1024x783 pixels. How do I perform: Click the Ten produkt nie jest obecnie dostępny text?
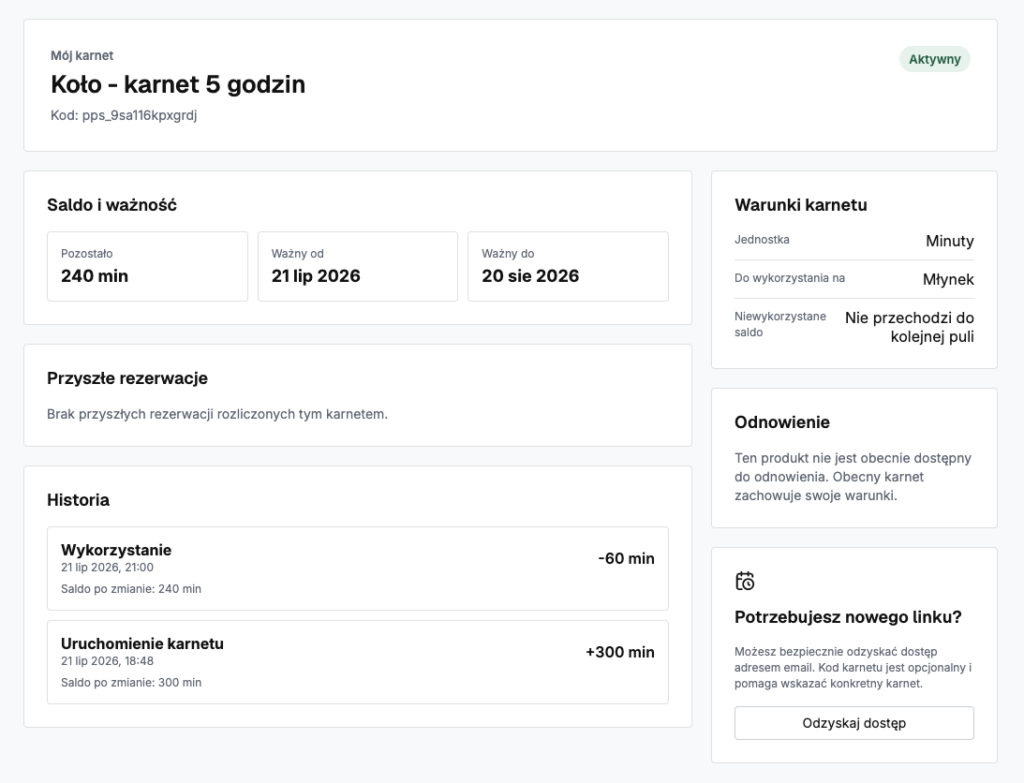pyautogui.click(x=853, y=477)
